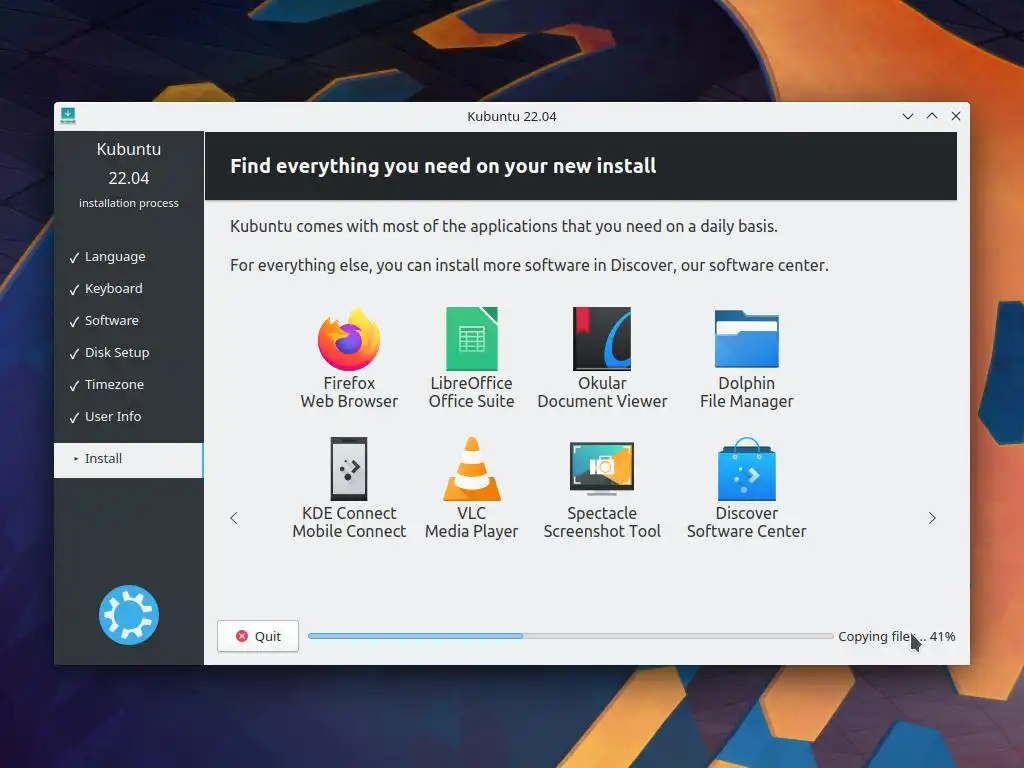
Task: Click the KDE Connect phone icon
Action: pos(349,469)
